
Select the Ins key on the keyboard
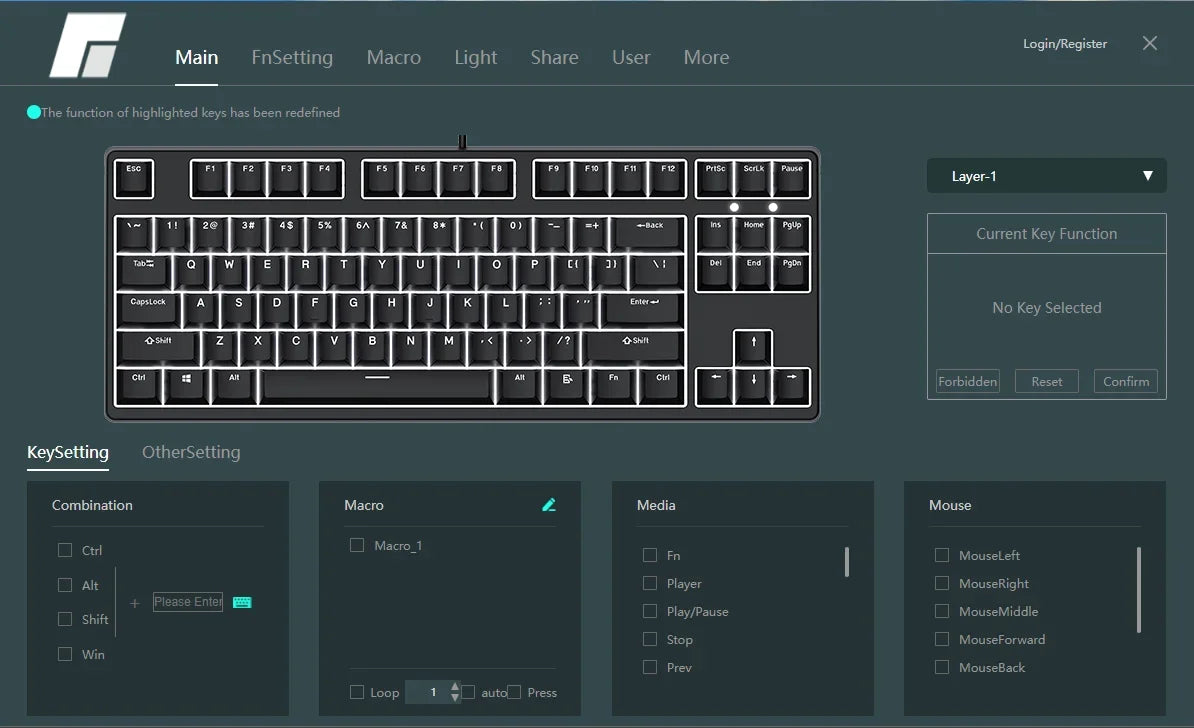click(x=715, y=234)
